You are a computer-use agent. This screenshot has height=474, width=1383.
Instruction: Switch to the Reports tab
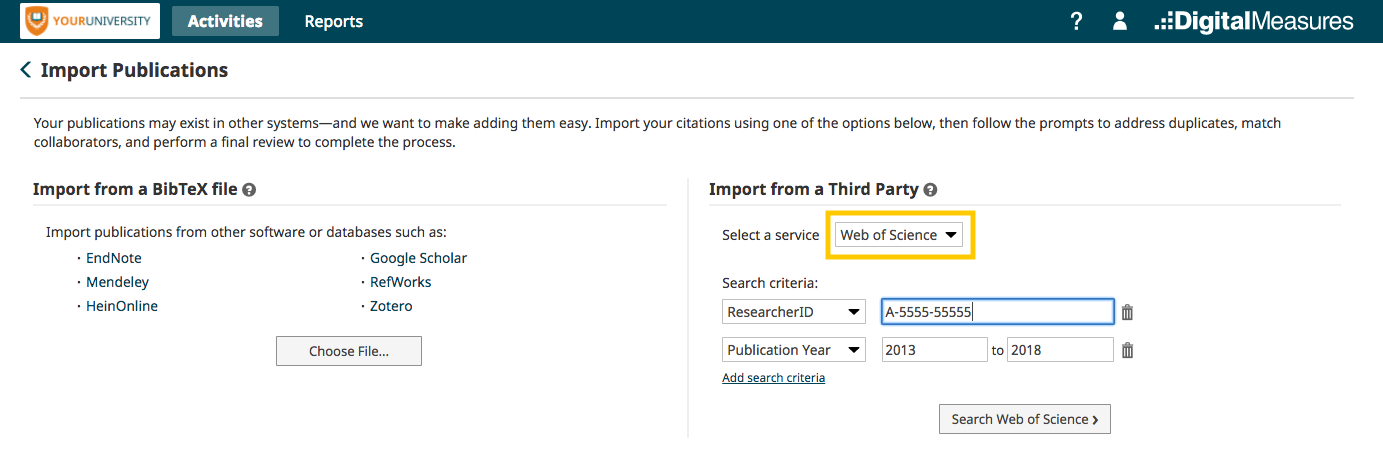pyautogui.click(x=334, y=21)
